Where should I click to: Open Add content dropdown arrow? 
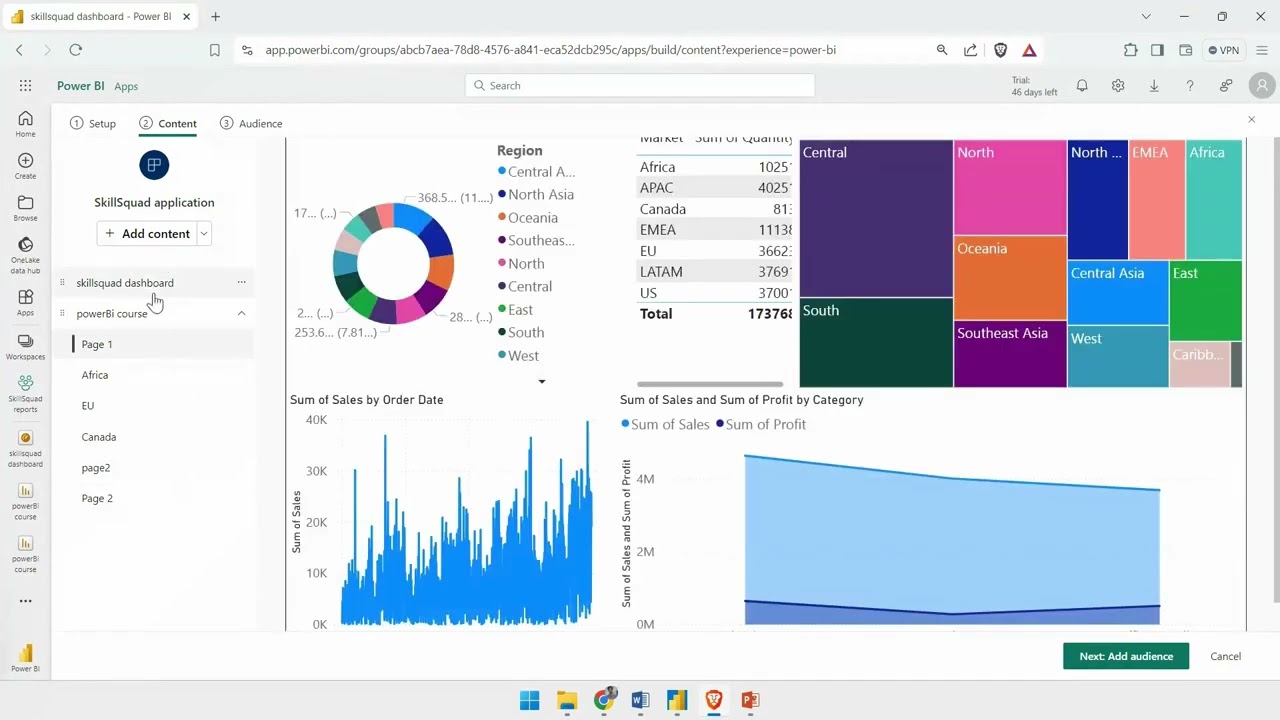tap(204, 234)
